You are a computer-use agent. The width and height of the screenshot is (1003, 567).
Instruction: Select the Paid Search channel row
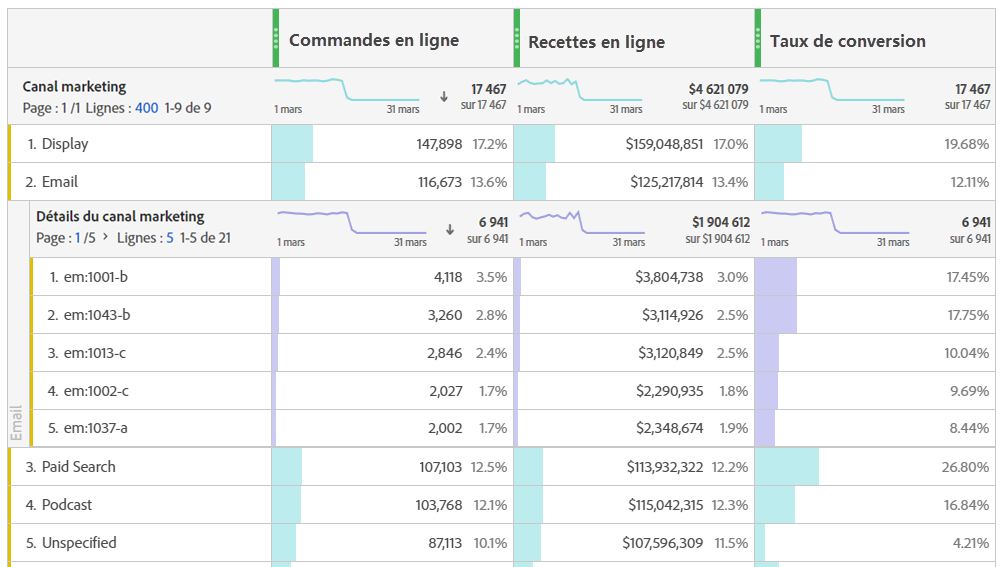coord(502,467)
